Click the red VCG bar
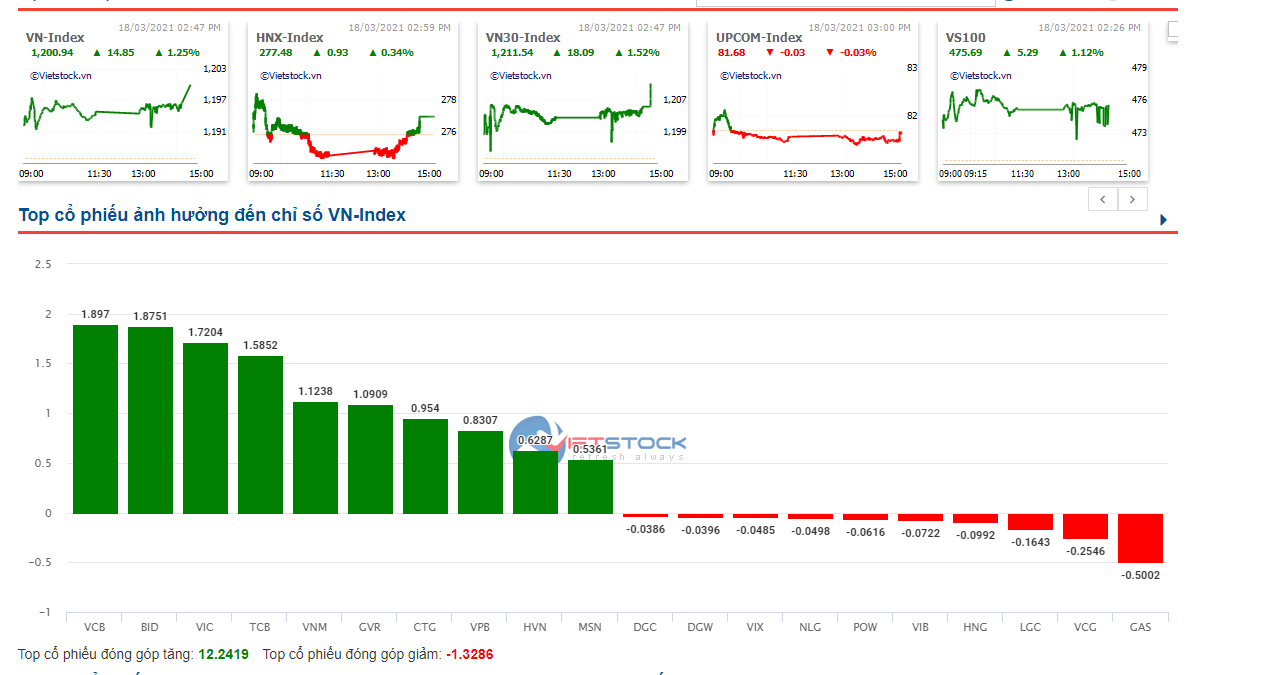 1085,526
